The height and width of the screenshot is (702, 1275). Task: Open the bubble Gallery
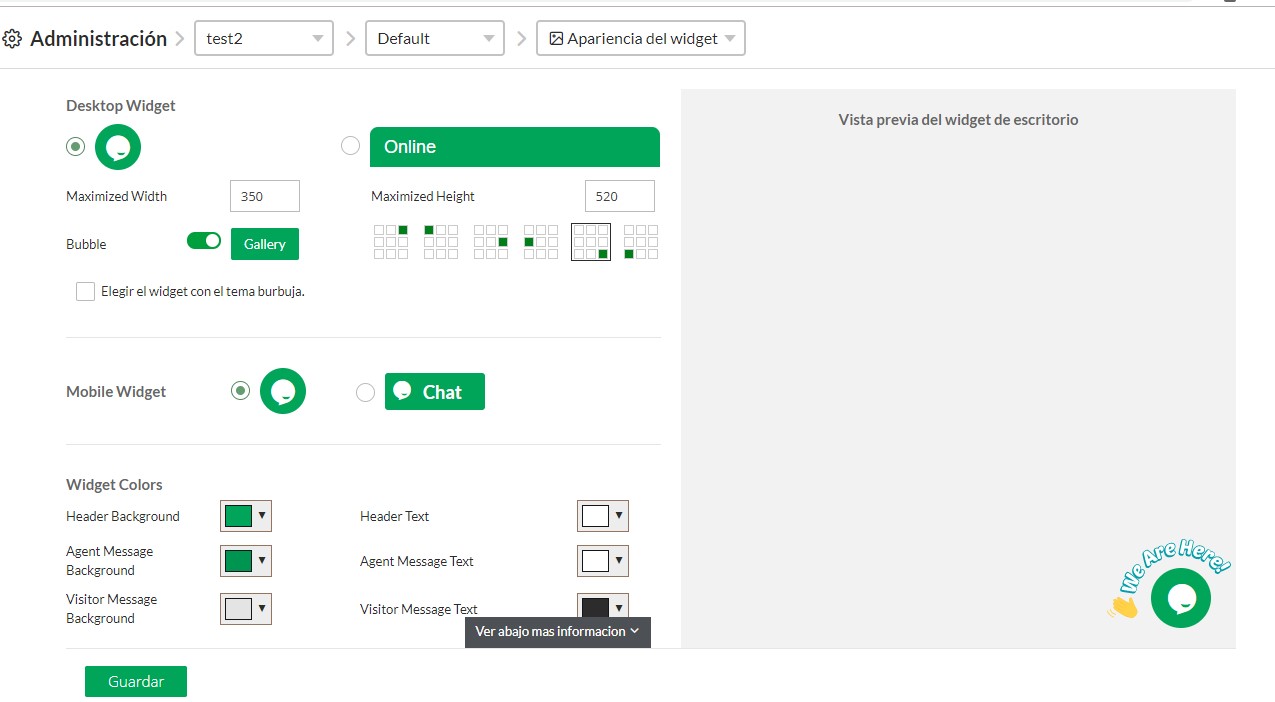click(264, 244)
